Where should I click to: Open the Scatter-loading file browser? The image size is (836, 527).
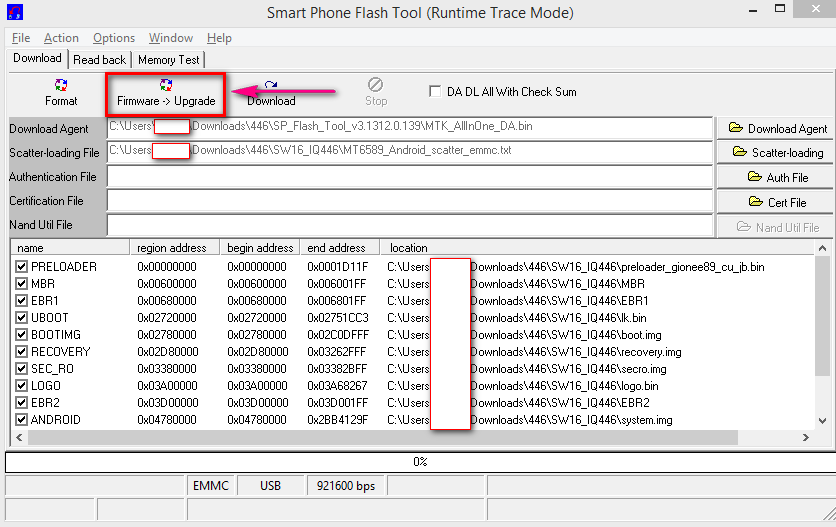[777, 152]
